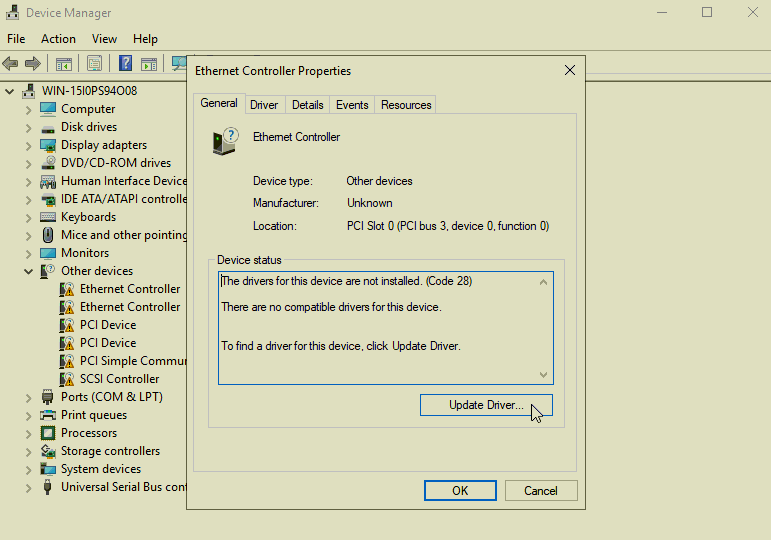Image resolution: width=771 pixels, height=540 pixels.
Task: Select the SCSI Controller warning icon
Action: tap(67, 379)
